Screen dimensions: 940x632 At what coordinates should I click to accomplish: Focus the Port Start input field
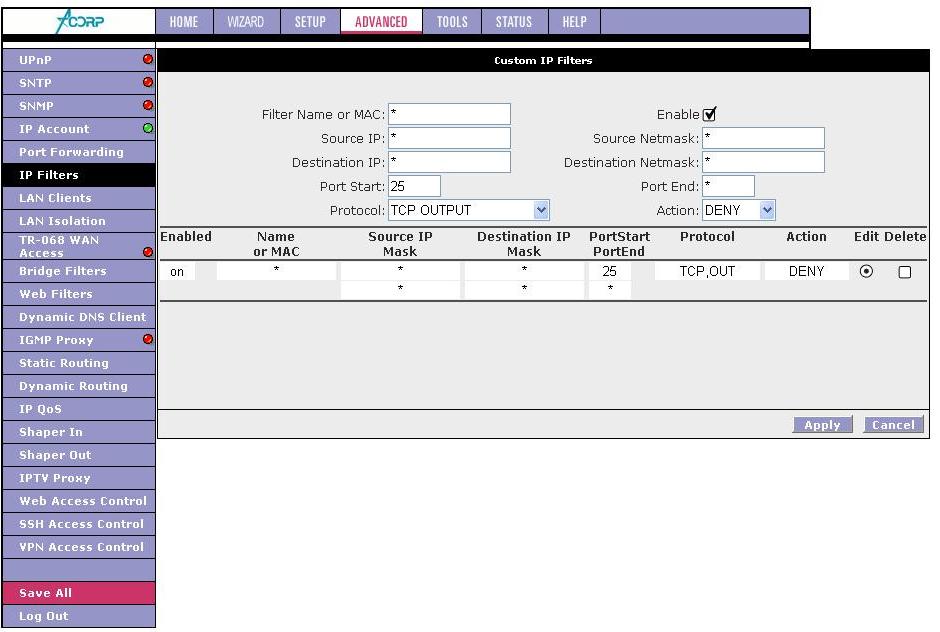[414, 186]
